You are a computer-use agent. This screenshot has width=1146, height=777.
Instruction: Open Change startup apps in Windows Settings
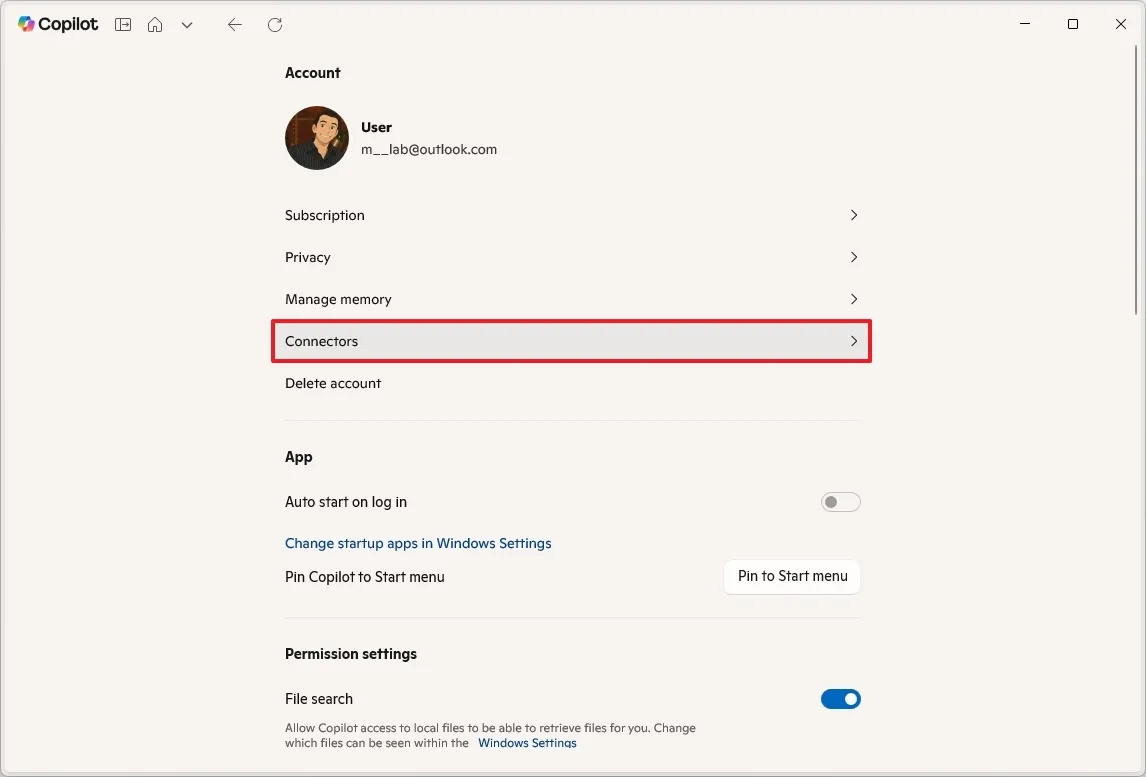pos(418,543)
